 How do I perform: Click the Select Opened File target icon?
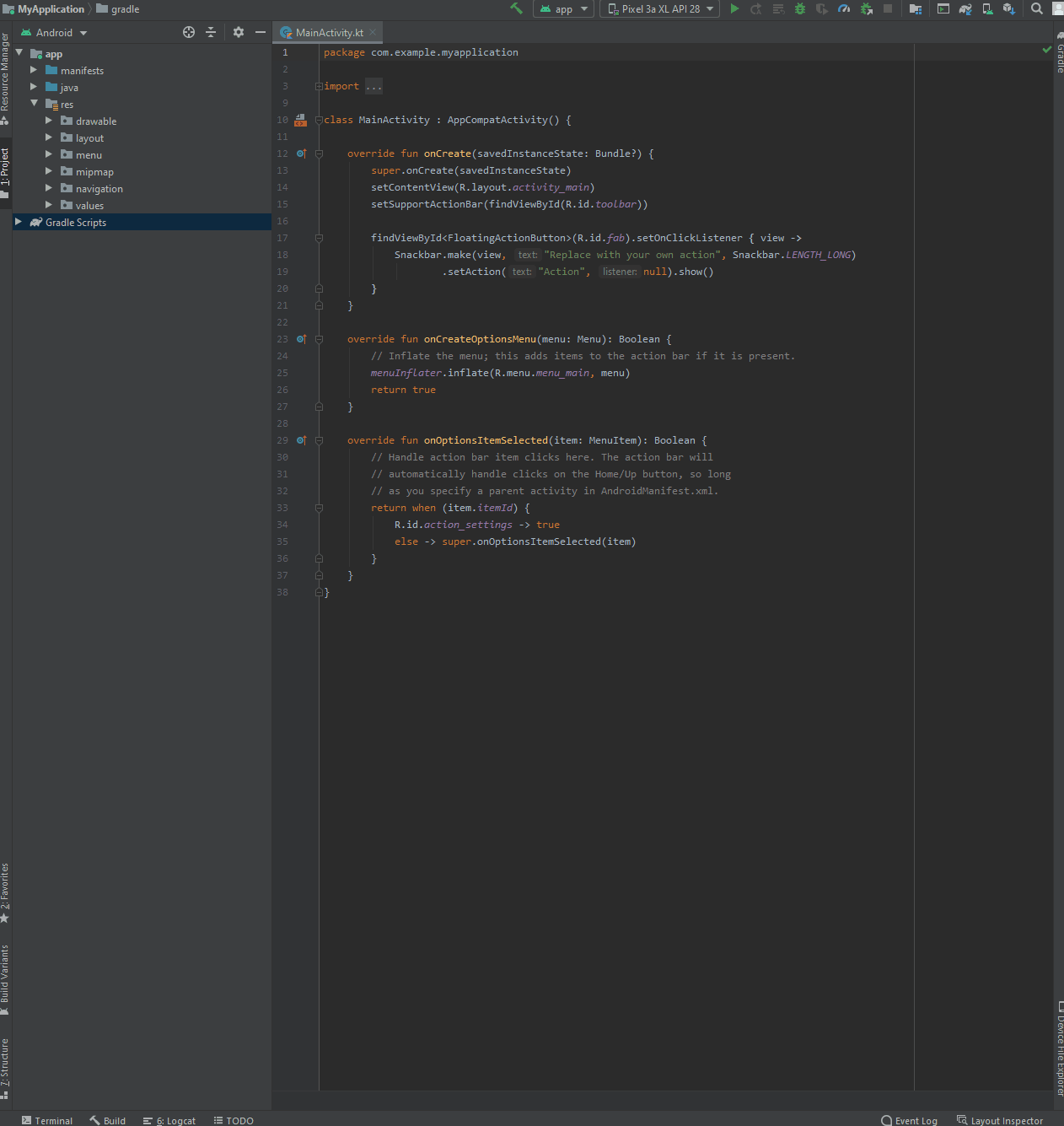pos(189,32)
